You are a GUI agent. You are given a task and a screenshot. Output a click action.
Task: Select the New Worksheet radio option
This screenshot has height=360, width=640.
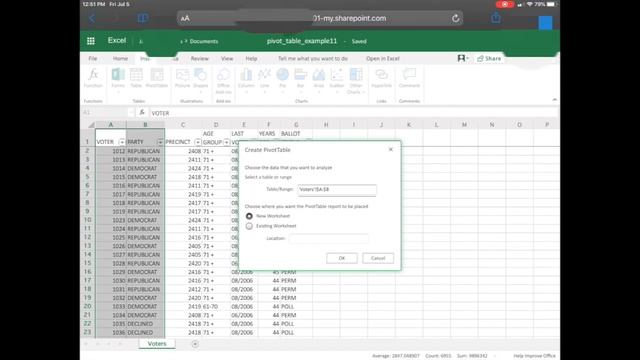[x=249, y=216]
